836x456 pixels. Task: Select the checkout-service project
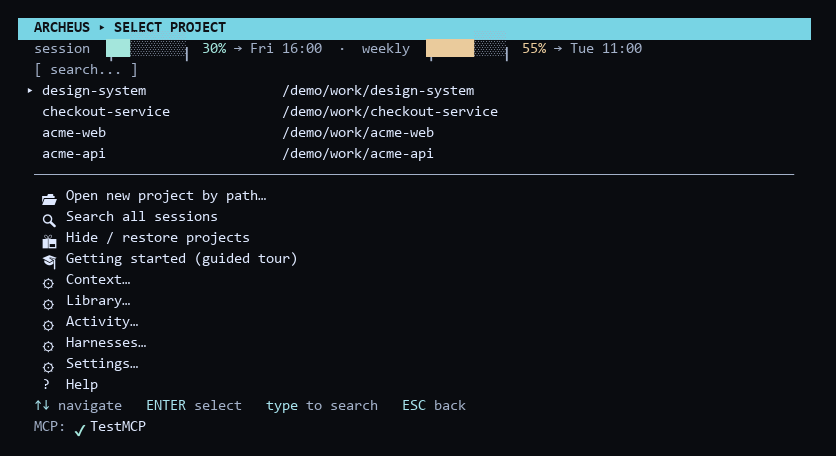click(x=106, y=111)
